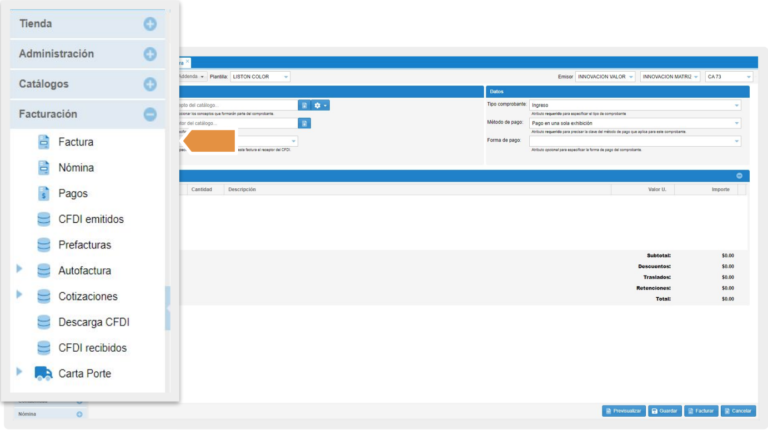This screenshot has height=430, width=768.
Task: Open the Método de pago dropdown
Action: pos(635,123)
